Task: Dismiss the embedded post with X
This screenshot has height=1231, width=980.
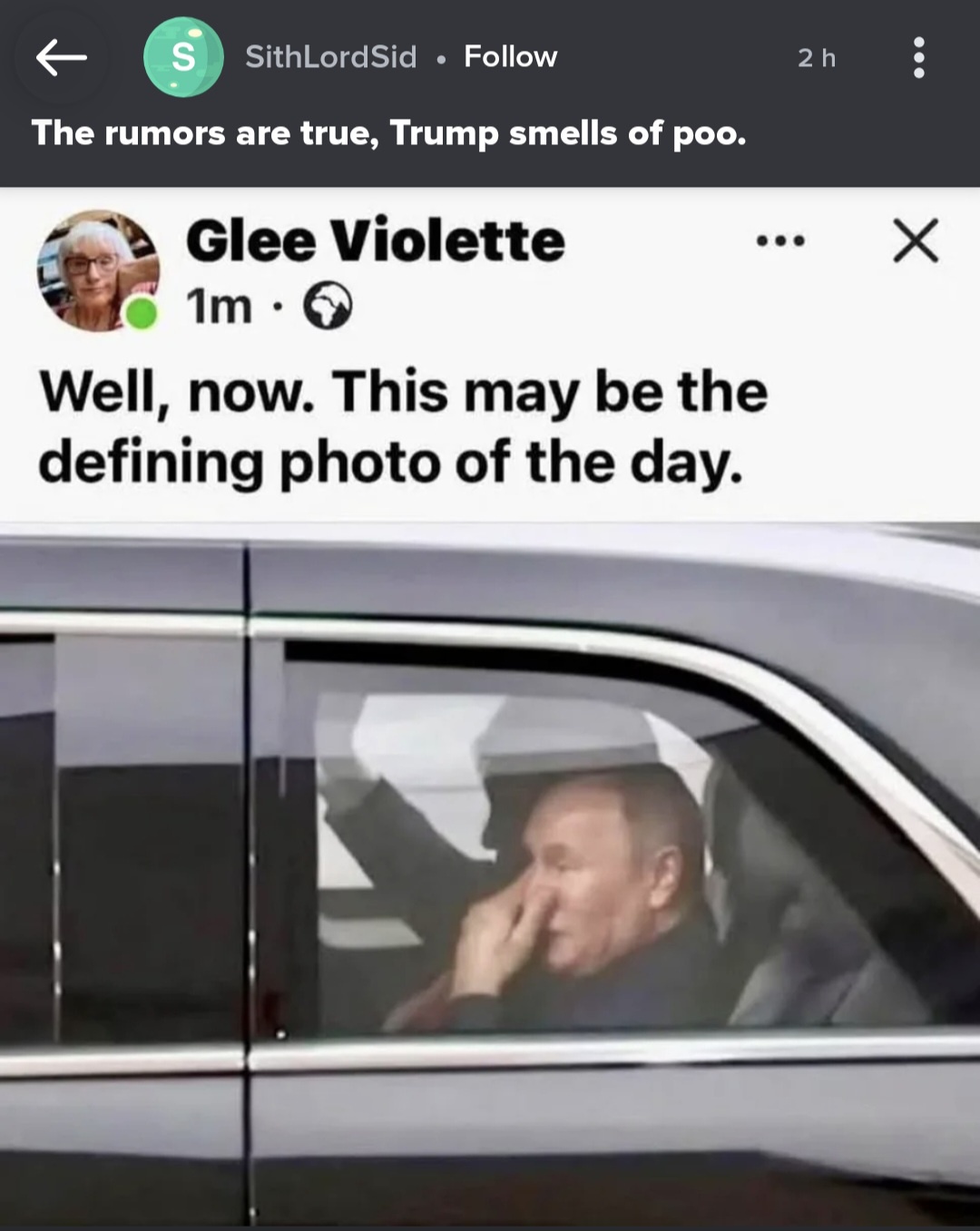Action: click(915, 241)
